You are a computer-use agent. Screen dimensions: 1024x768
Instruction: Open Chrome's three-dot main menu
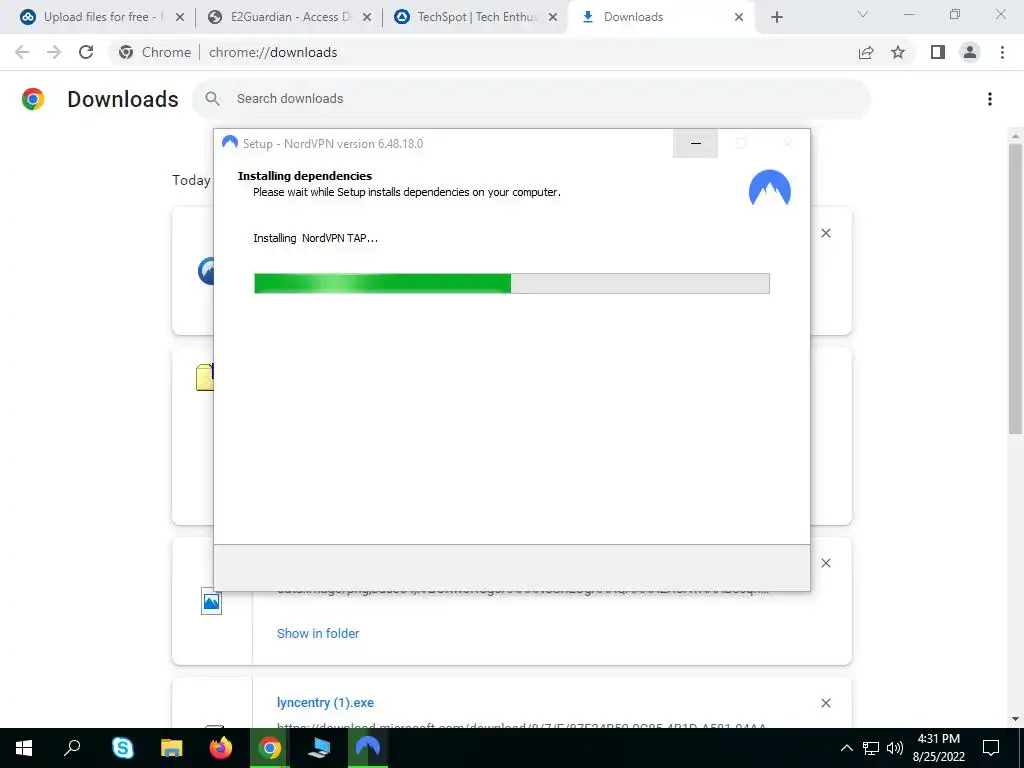click(1002, 52)
